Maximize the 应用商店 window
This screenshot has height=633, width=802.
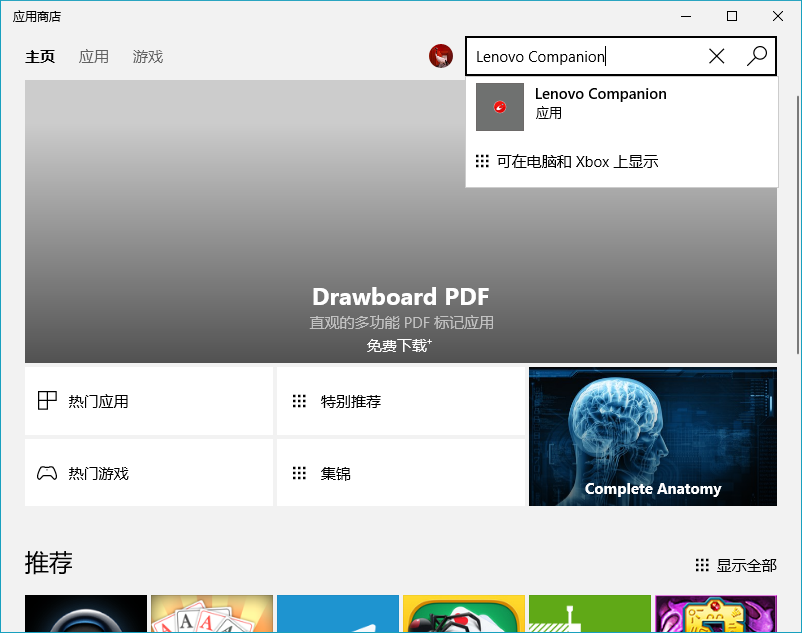click(732, 16)
